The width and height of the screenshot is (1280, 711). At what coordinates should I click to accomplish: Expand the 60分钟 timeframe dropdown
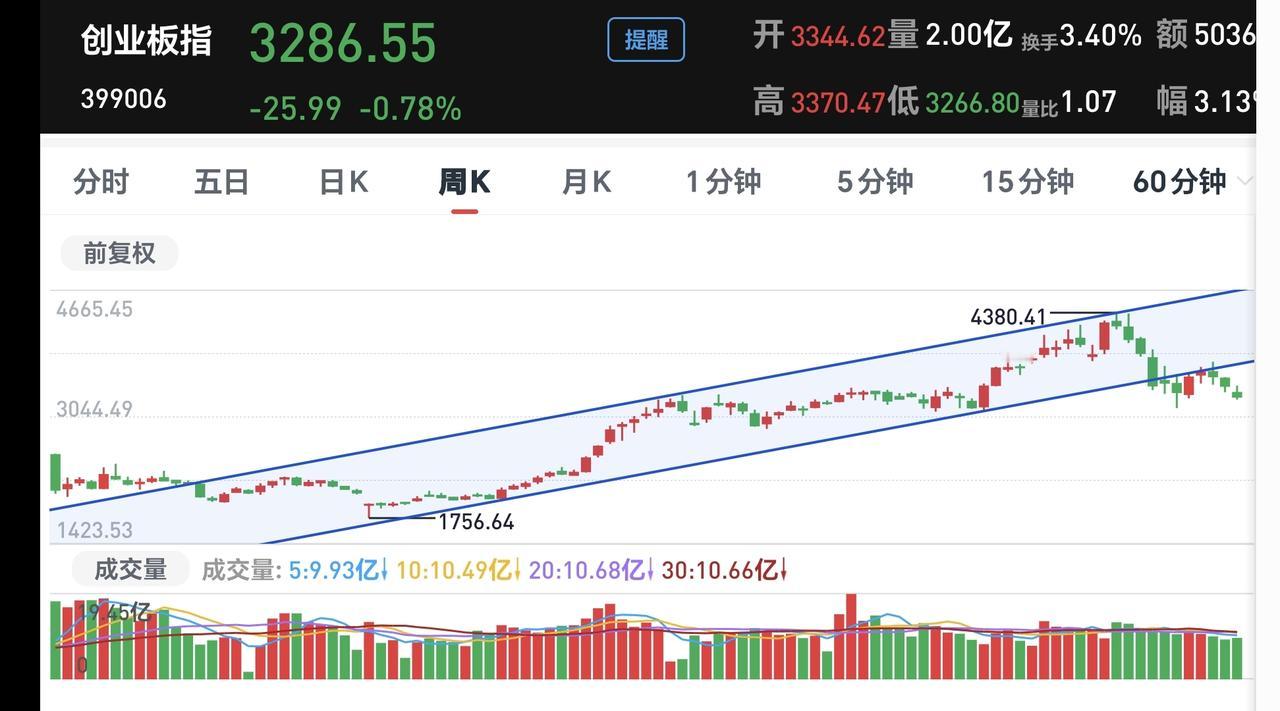tap(1190, 182)
